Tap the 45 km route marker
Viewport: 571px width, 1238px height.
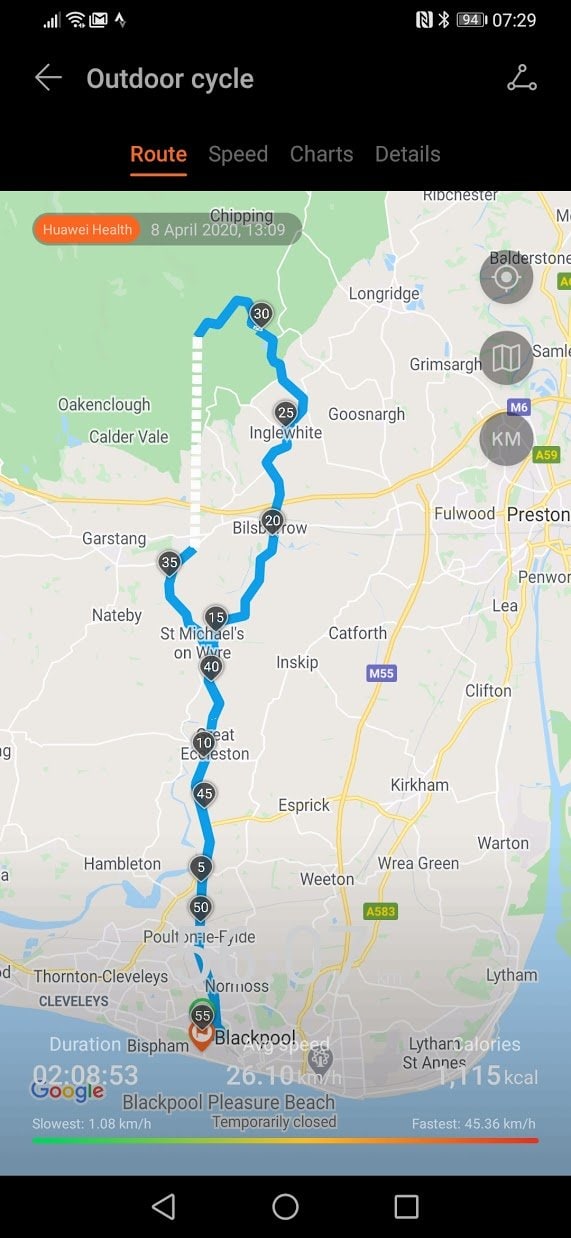click(x=204, y=796)
